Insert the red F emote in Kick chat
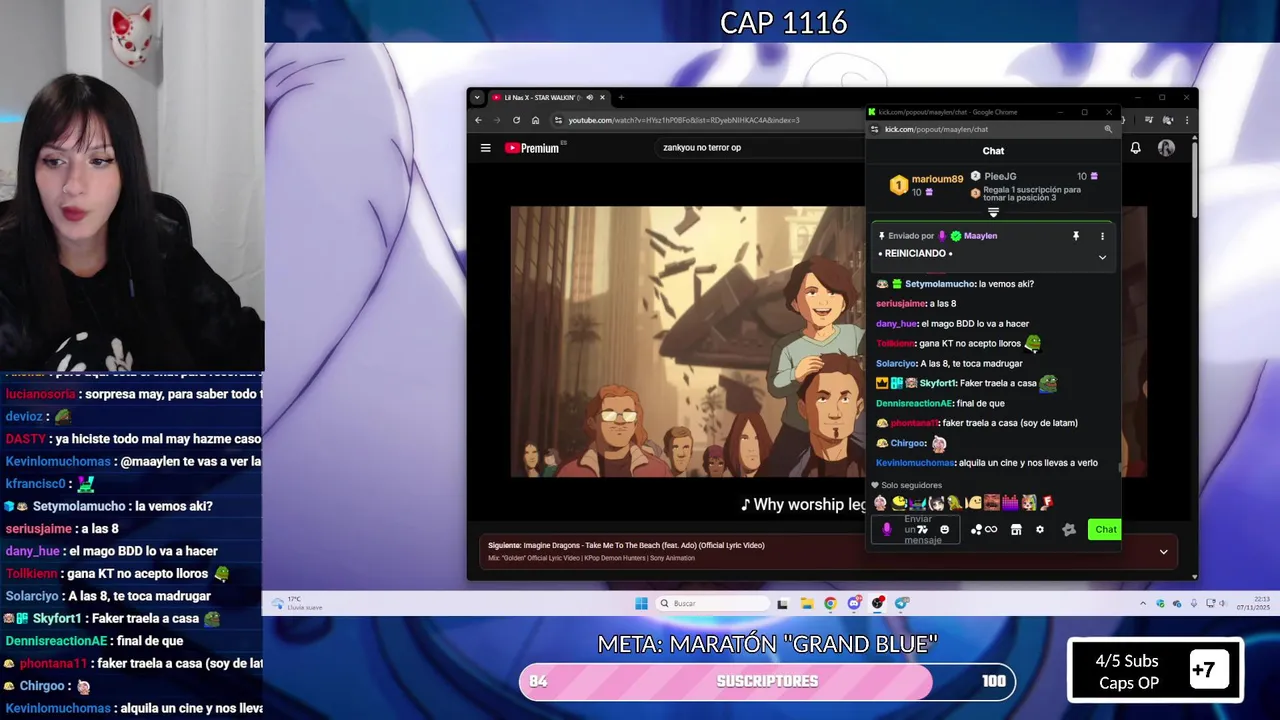The height and width of the screenshot is (720, 1280). (1047, 503)
